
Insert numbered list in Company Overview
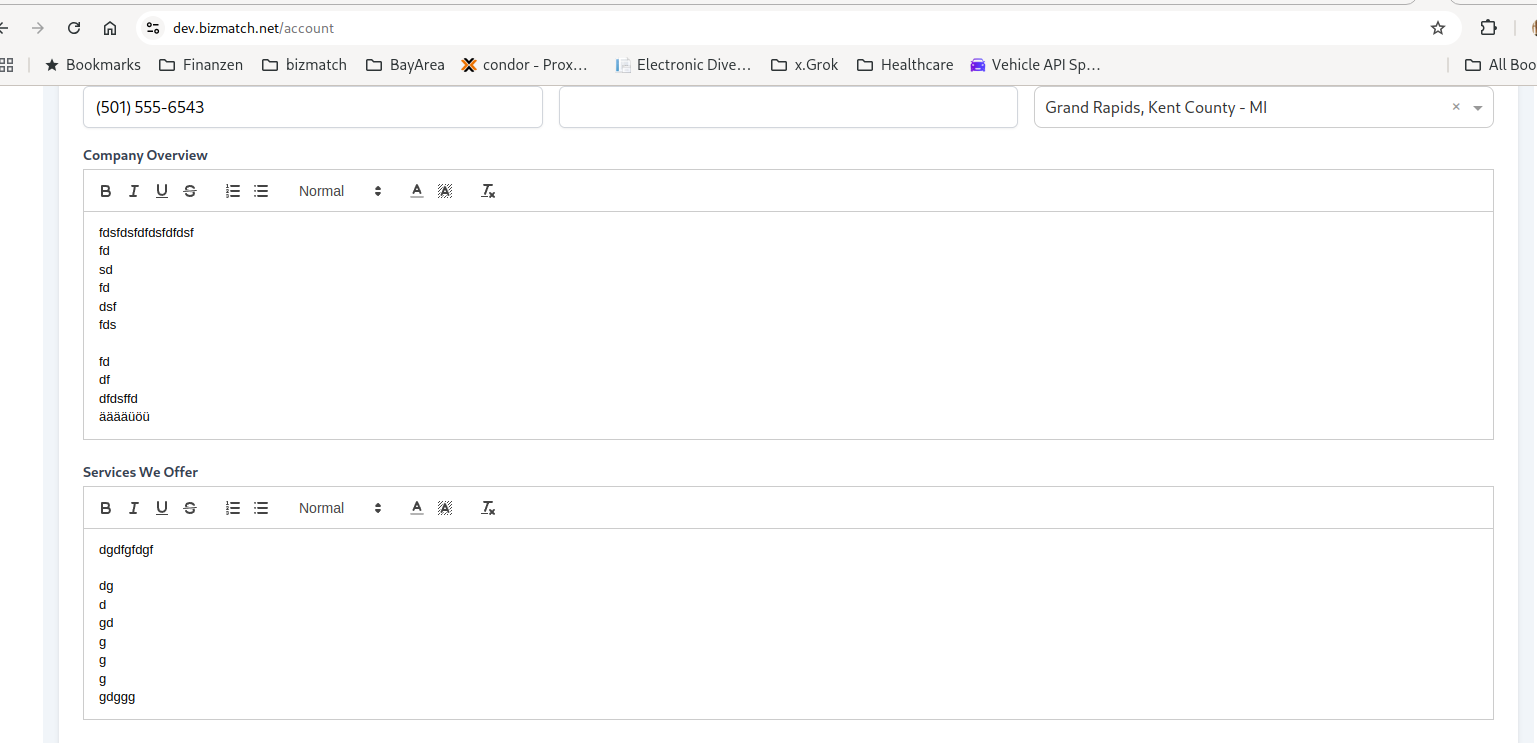click(233, 191)
